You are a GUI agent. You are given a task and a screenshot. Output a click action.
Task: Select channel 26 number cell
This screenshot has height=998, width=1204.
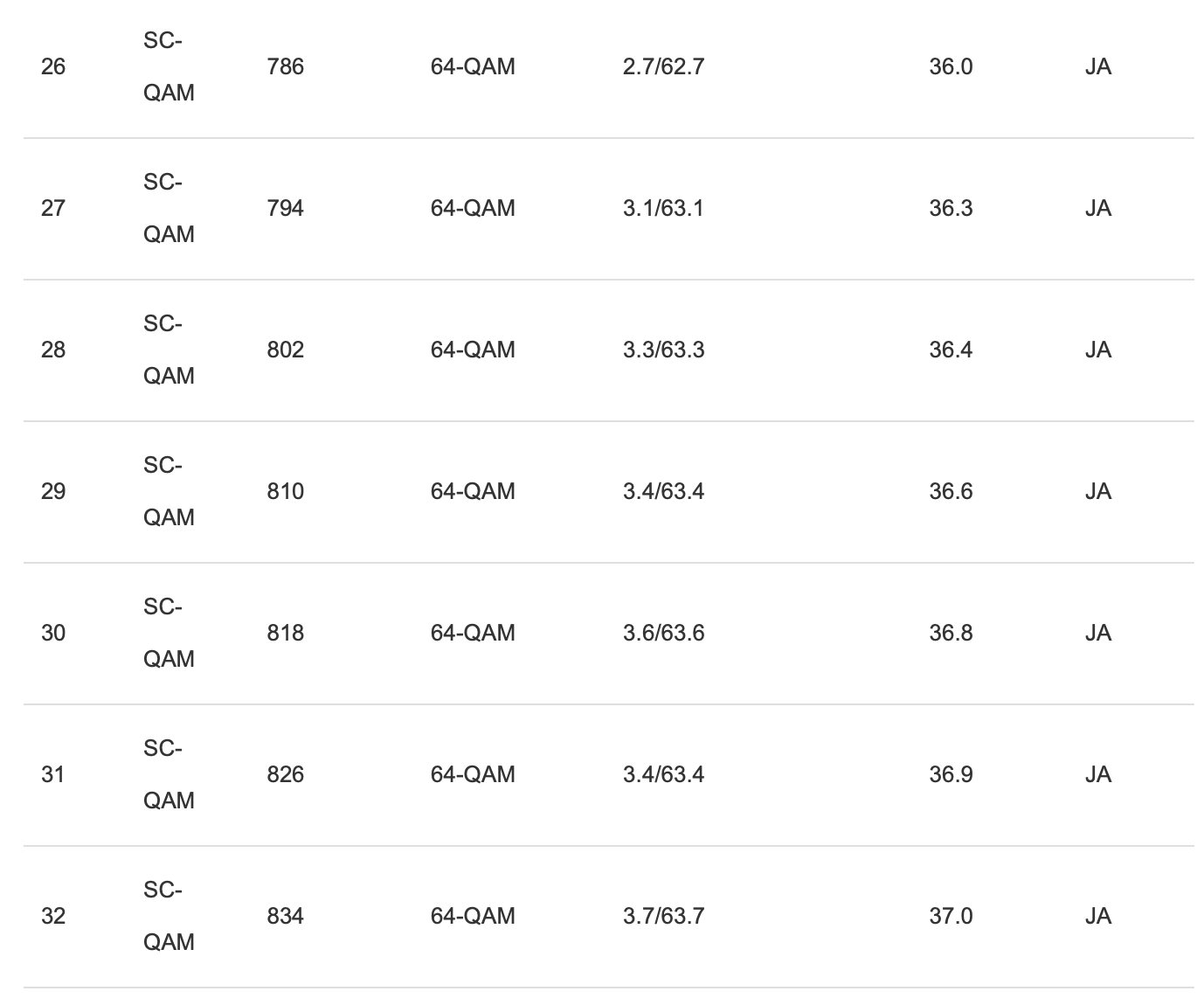click(x=53, y=67)
